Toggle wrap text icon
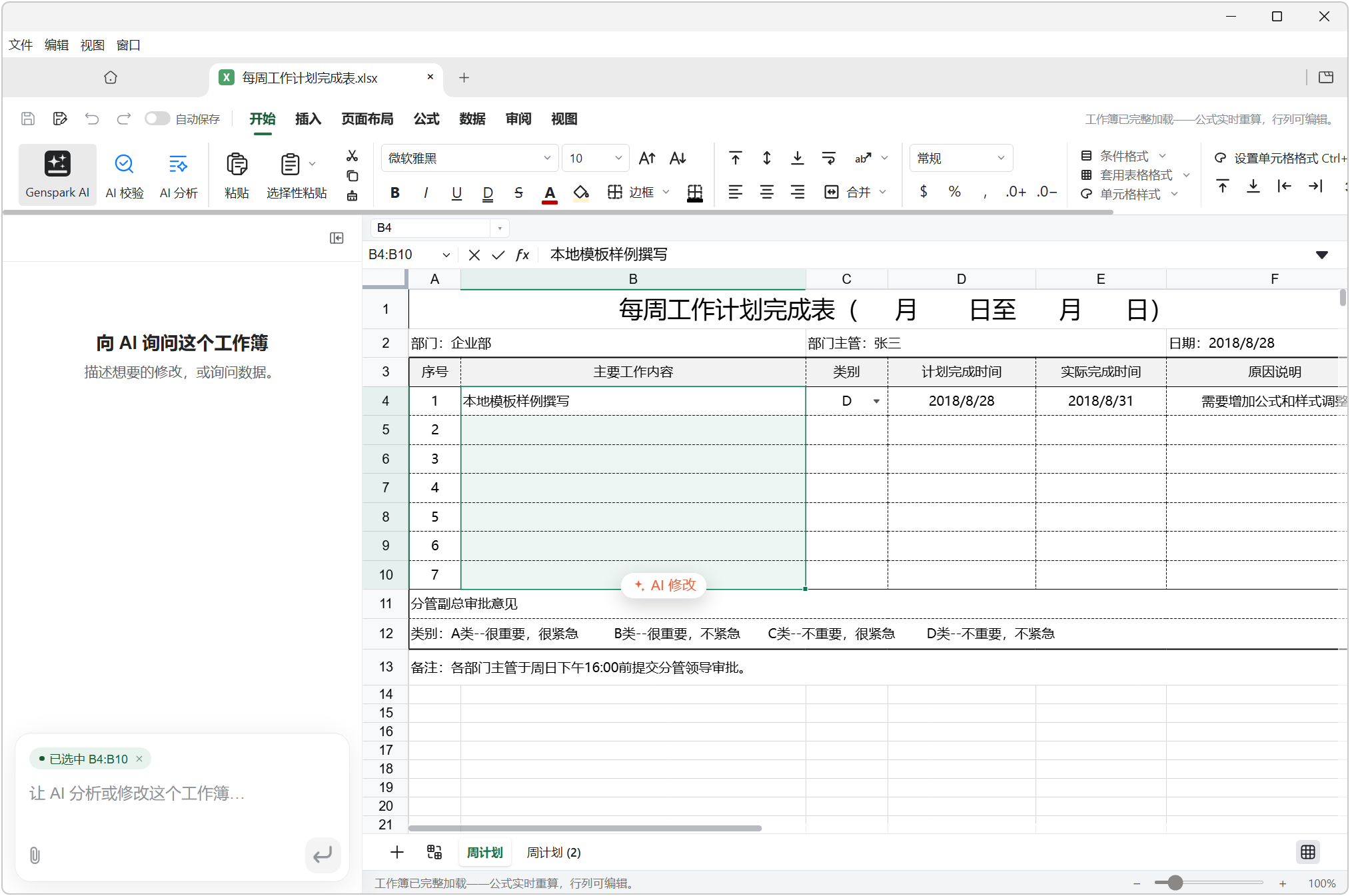Screen dimensions: 1350x896 (829, 158)
